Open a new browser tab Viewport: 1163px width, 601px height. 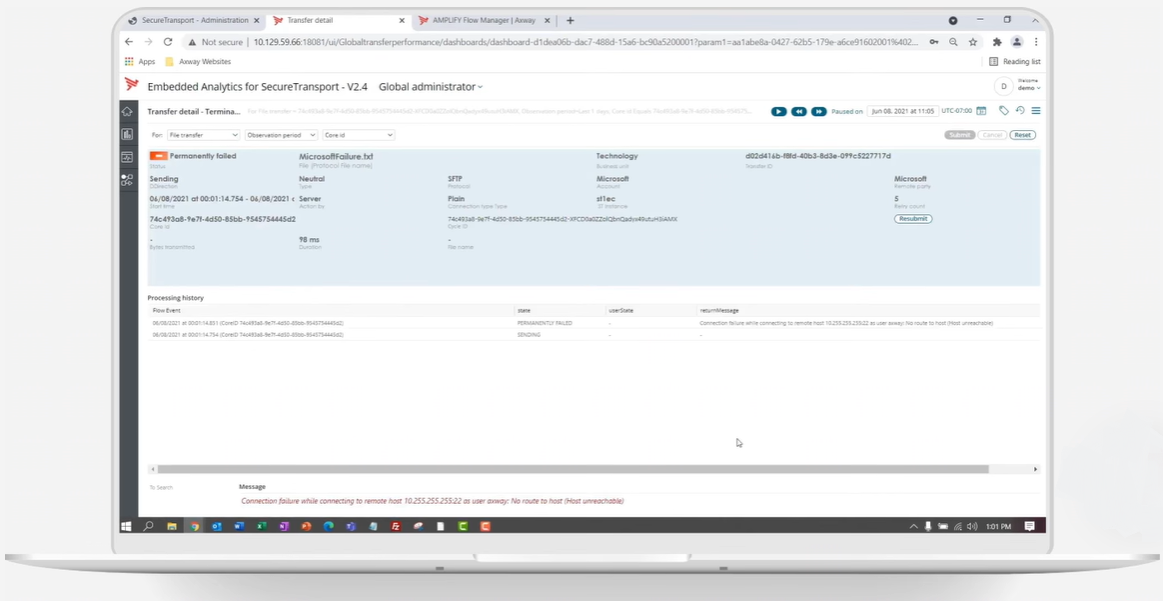tap(570, 21)
